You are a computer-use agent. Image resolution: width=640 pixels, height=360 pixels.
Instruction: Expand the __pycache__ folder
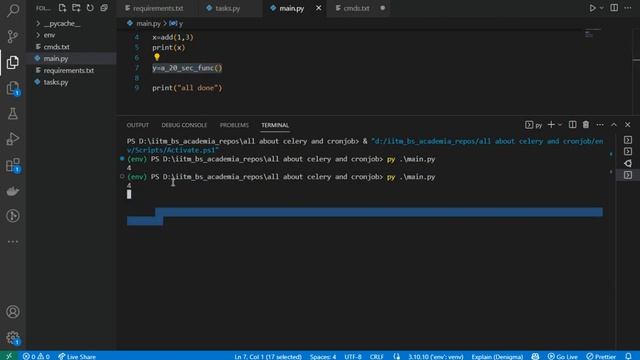tap(61, 23)
